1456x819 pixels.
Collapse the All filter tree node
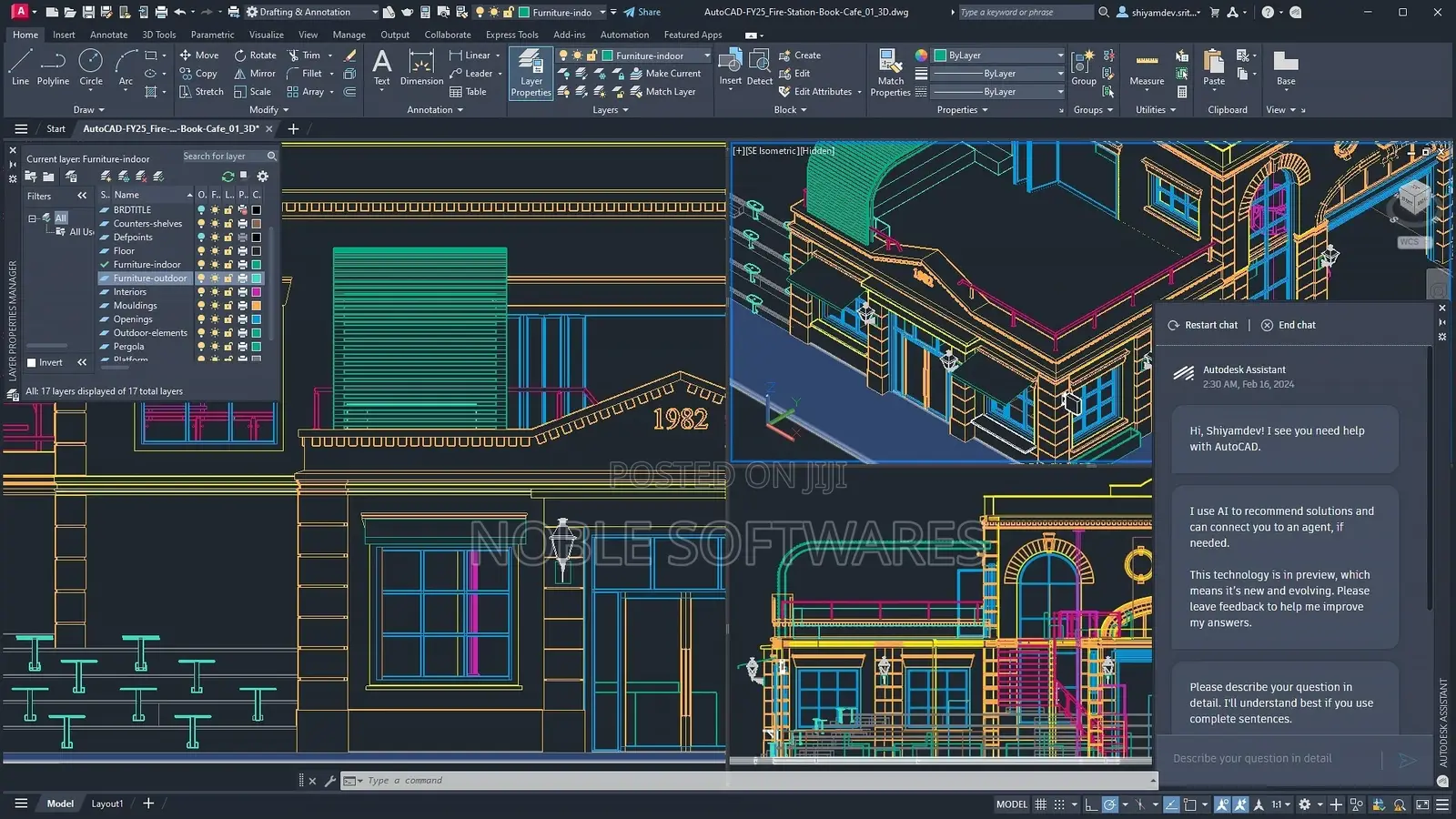point(33,218)
